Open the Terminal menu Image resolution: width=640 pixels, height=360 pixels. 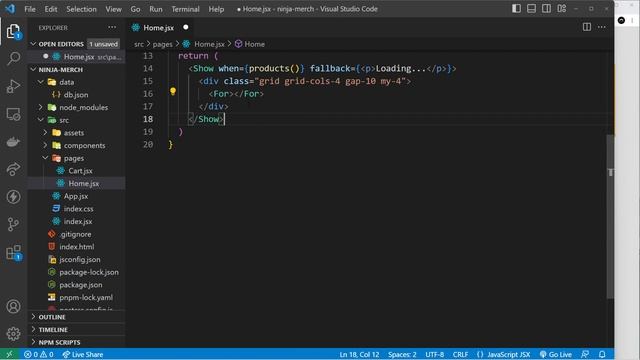185,9
